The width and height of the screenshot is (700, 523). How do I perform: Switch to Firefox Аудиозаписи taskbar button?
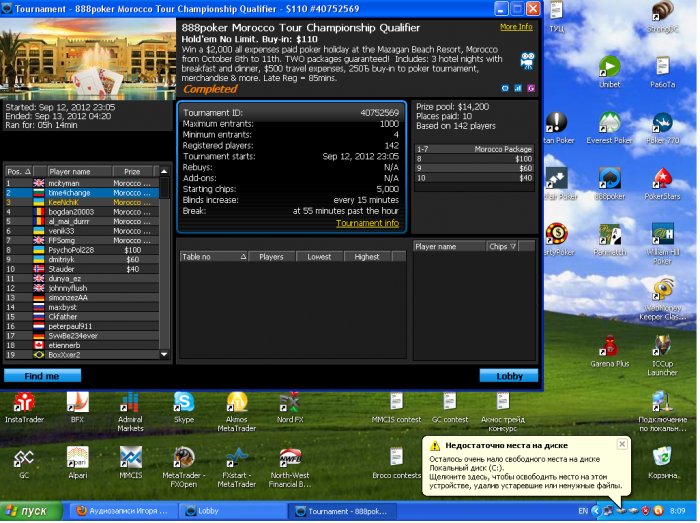click(122, 511)
